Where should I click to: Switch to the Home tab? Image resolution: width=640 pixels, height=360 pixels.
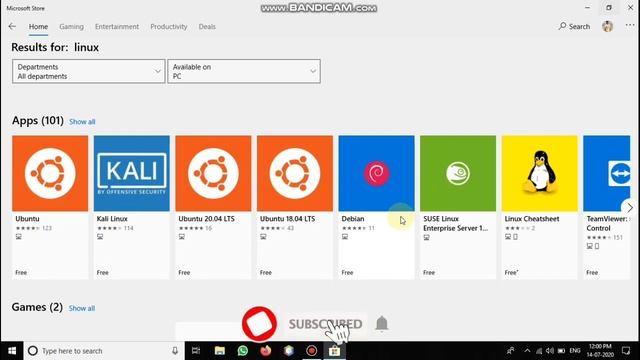tap(38, 27)
